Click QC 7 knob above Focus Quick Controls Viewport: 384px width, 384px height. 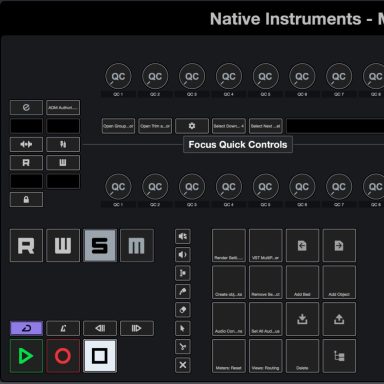(x=339, y=76)
